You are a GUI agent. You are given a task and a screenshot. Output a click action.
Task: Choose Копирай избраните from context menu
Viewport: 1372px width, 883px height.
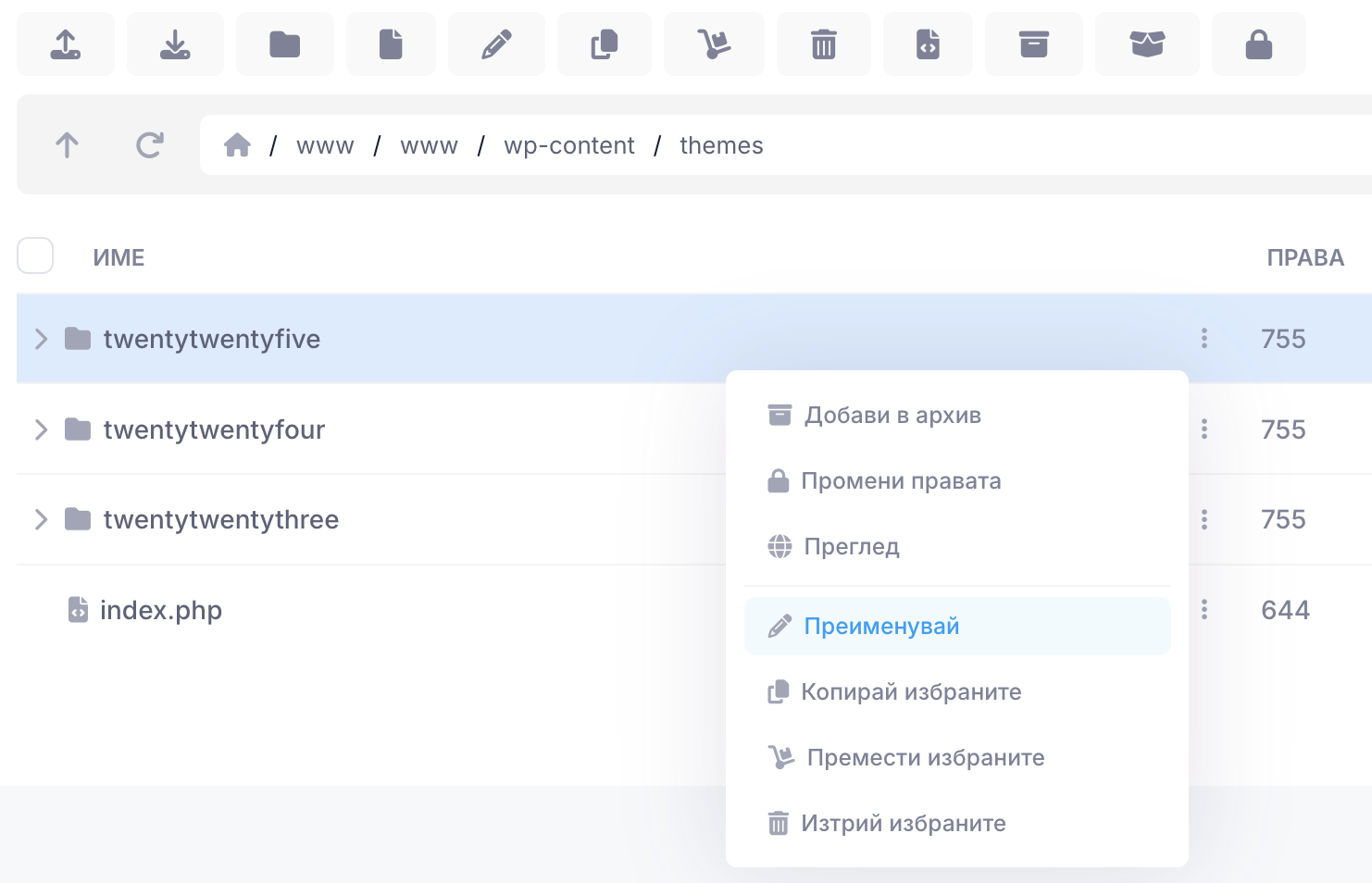coord(957,692)
